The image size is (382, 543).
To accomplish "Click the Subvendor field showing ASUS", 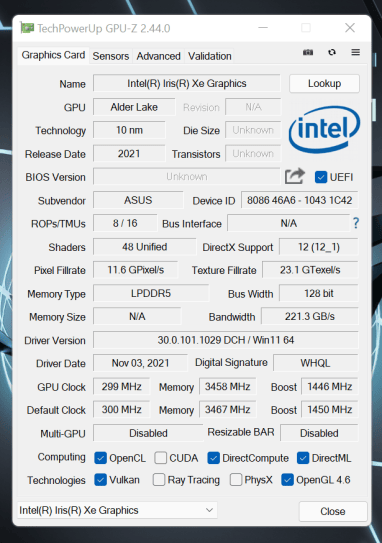I will click(x=138, y=200).
